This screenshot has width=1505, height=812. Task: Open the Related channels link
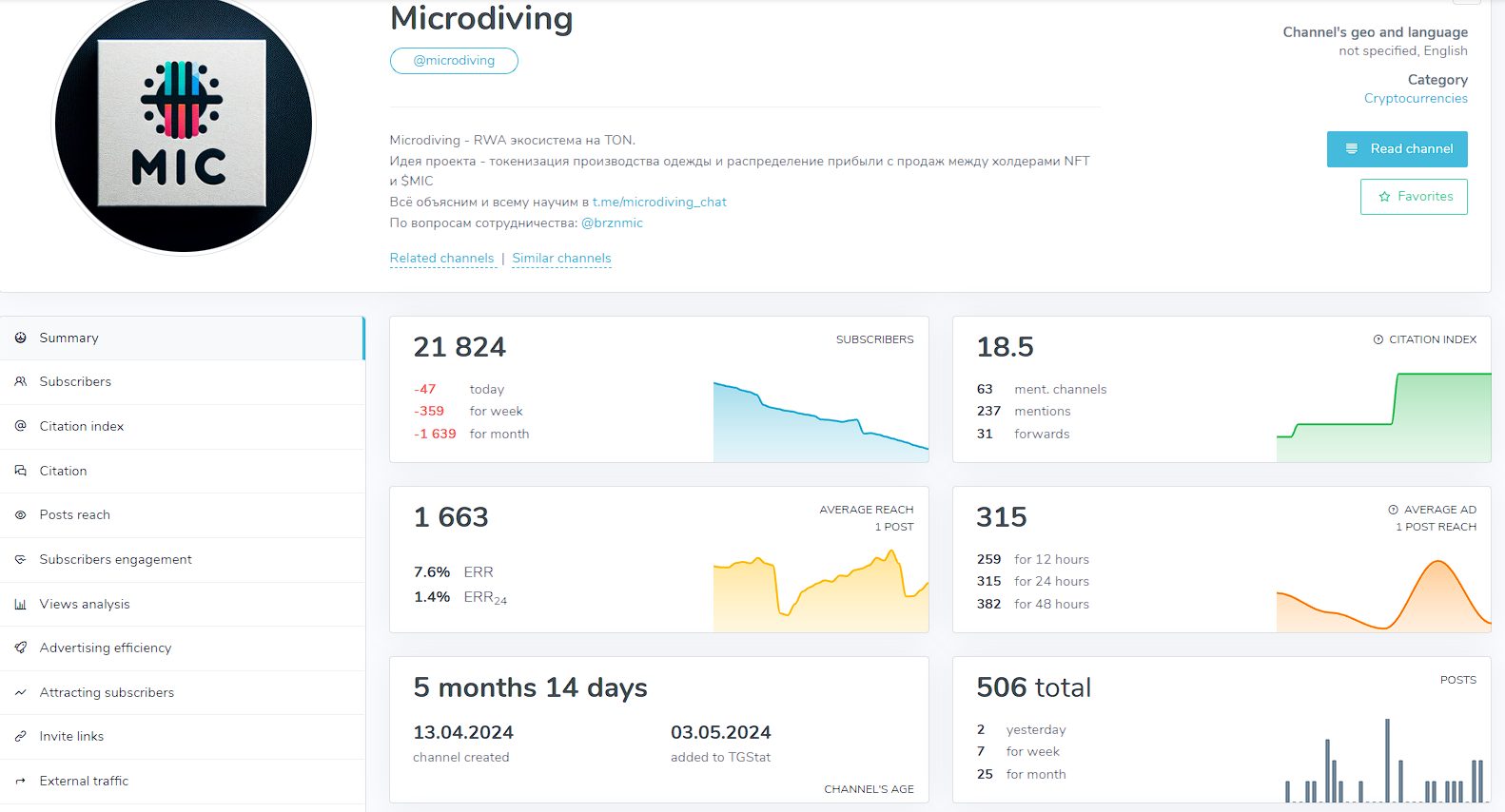[441, 259]
